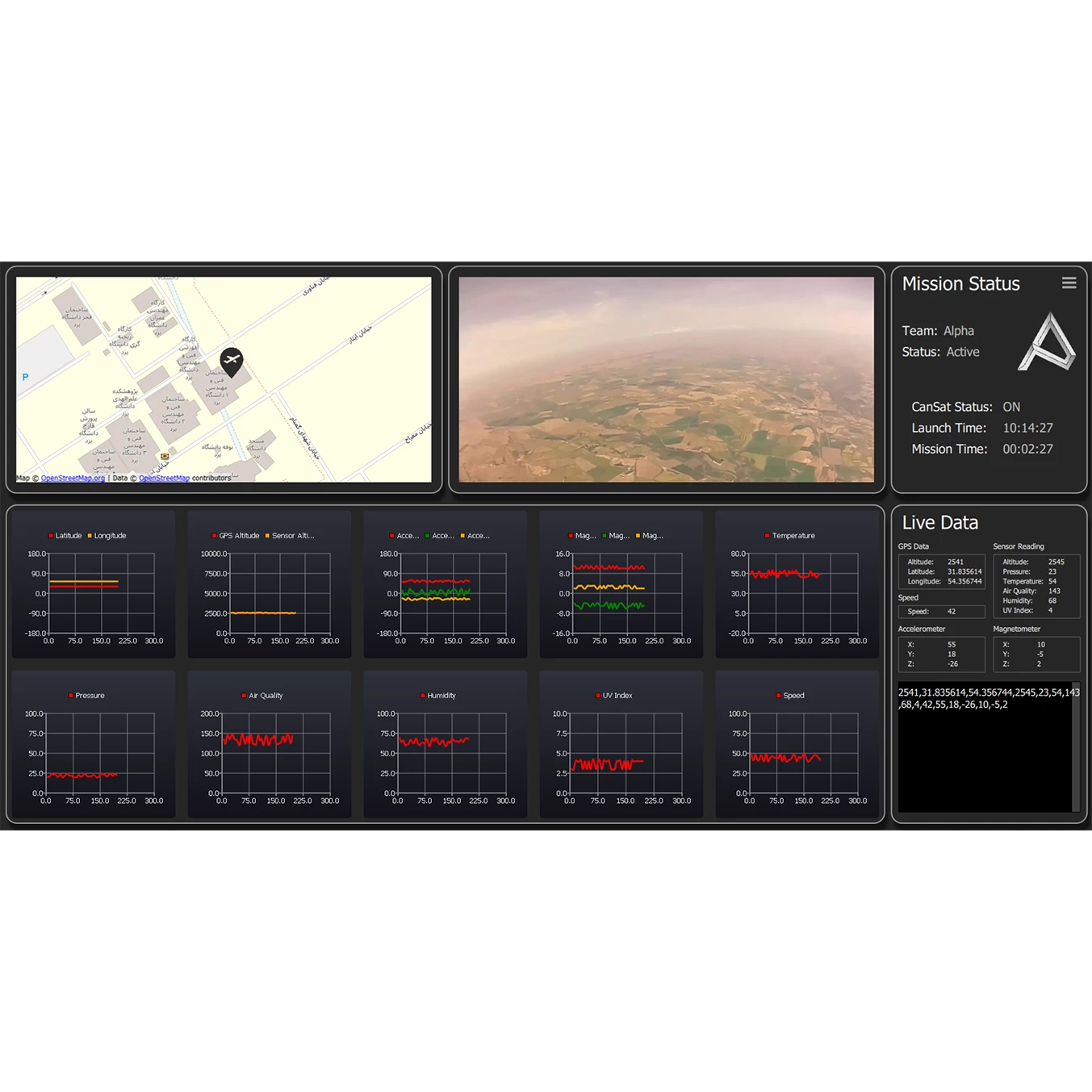Select the Sensor Altitude value 2545
This screenshot has height=1092, width=1092.
pyautogui.click(x=1056, y=562)
